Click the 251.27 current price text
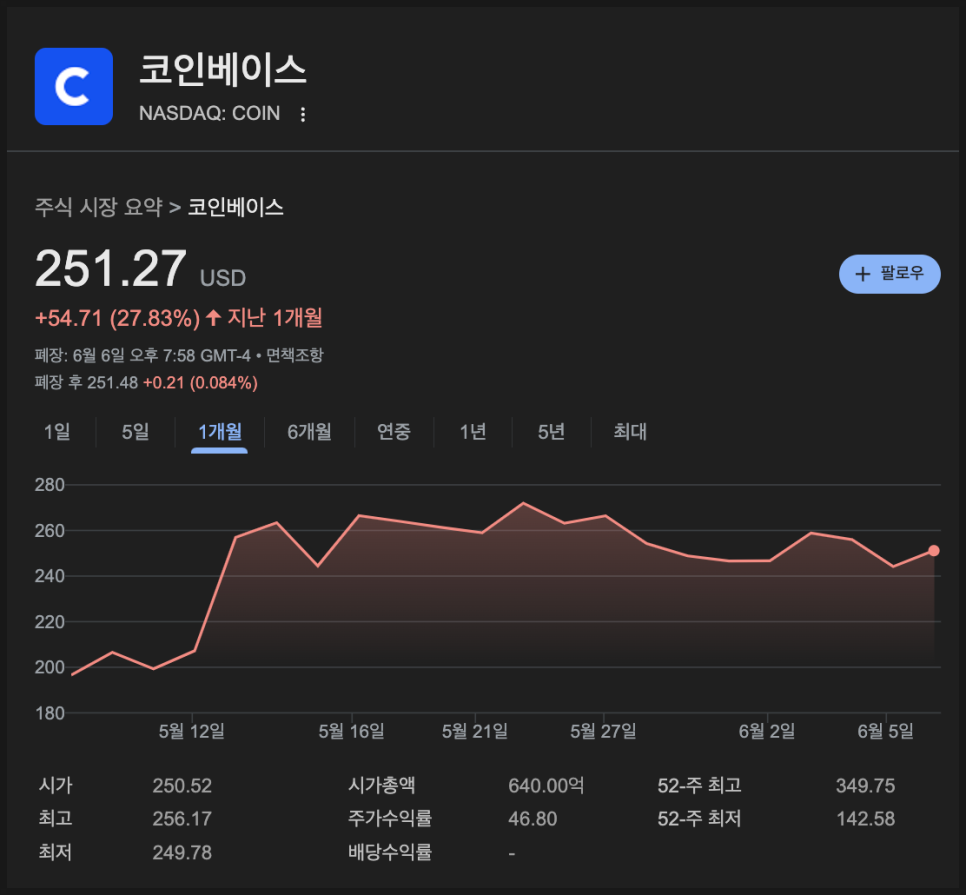This screenshot has height=895, width=966. tap(110, 269)
